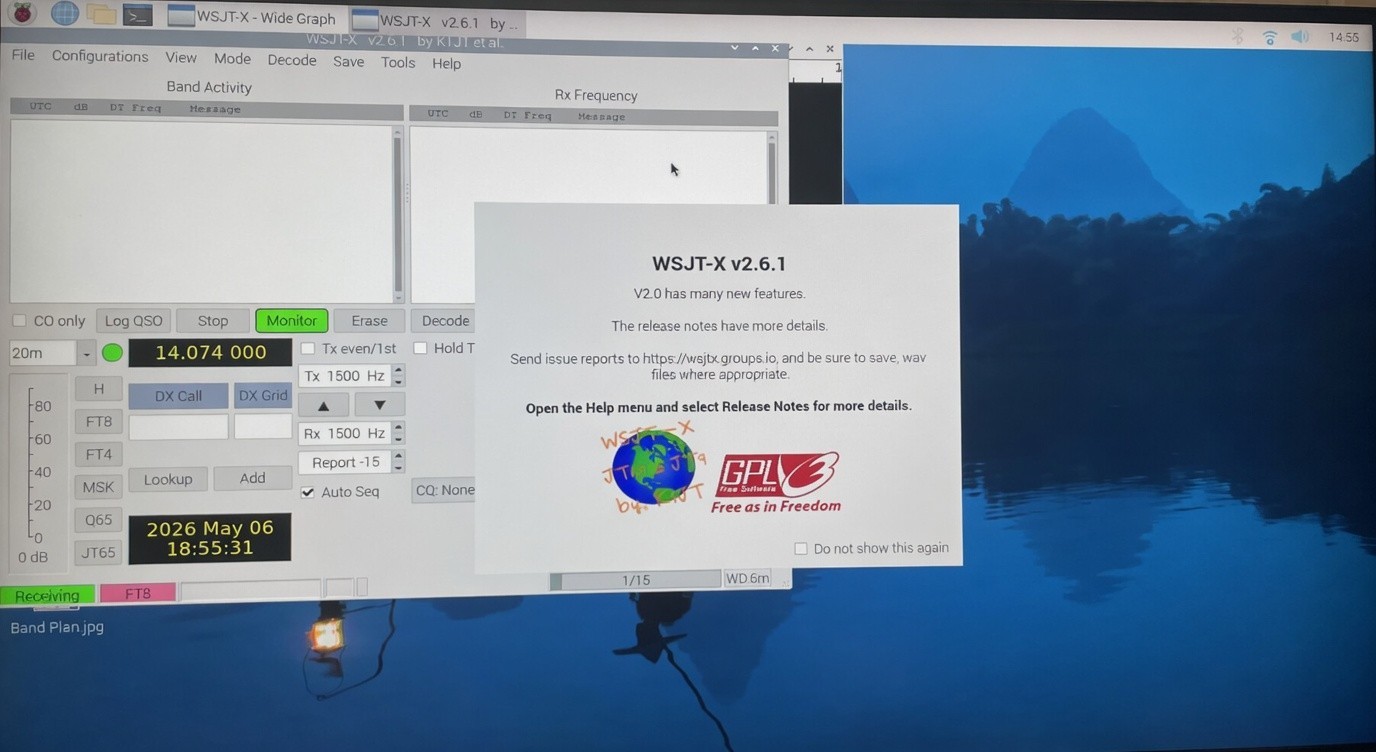
Task: Click the DX Call label button
Action: click(178, 396)
